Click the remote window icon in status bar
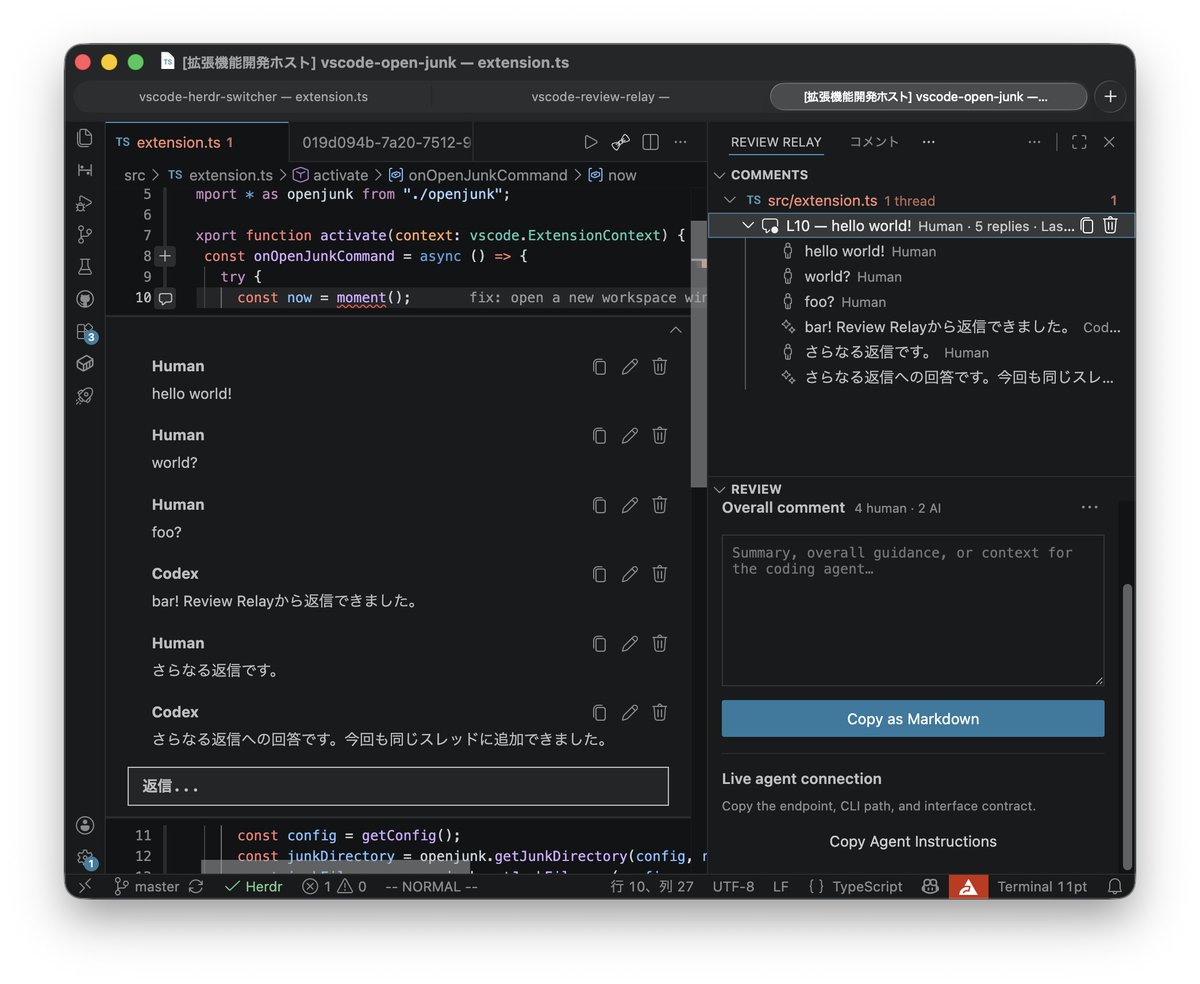1200x984 pixels. pyautogui.click(x=85, y=886)
